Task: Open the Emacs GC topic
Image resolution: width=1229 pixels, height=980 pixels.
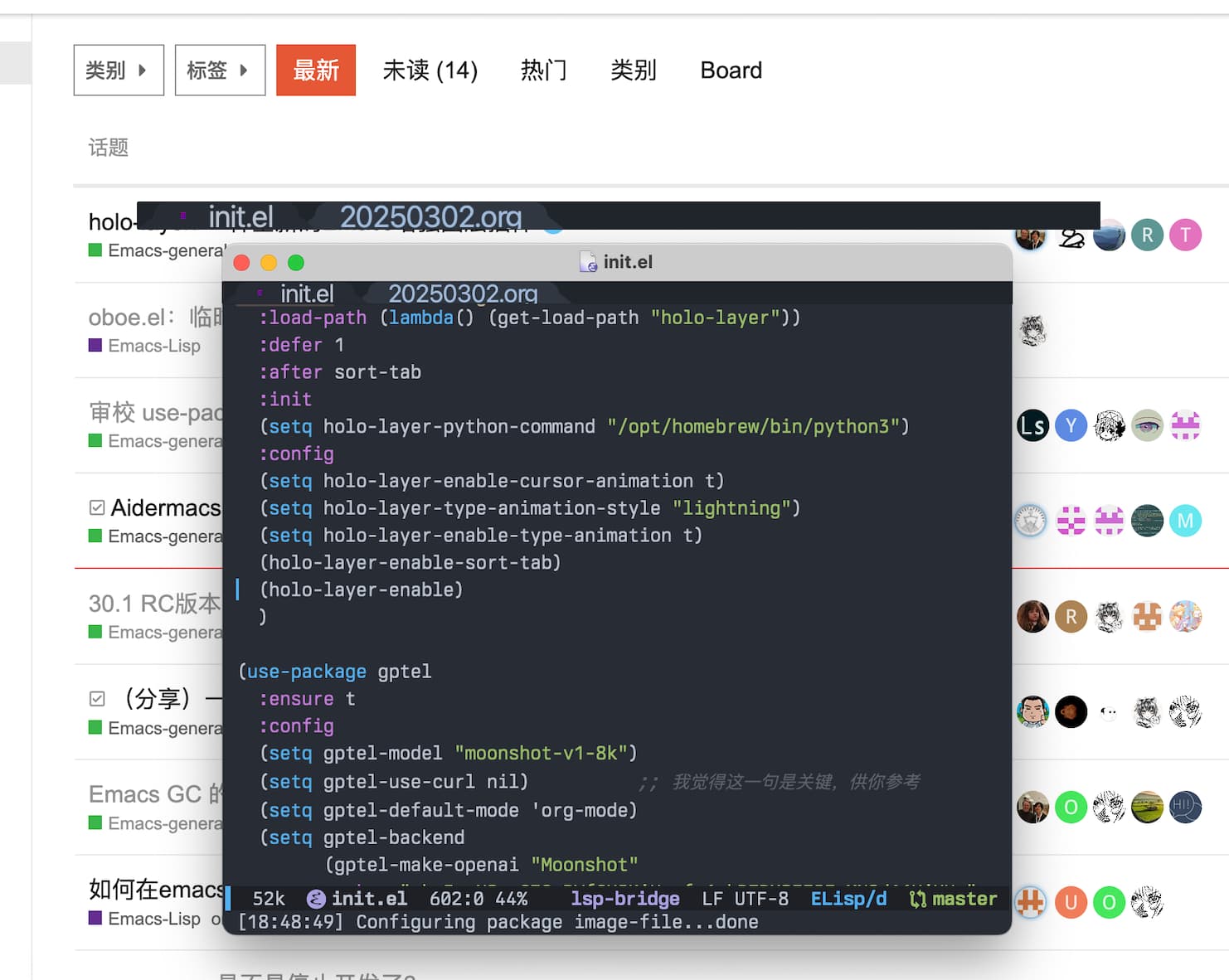Action: pos(155,794)
